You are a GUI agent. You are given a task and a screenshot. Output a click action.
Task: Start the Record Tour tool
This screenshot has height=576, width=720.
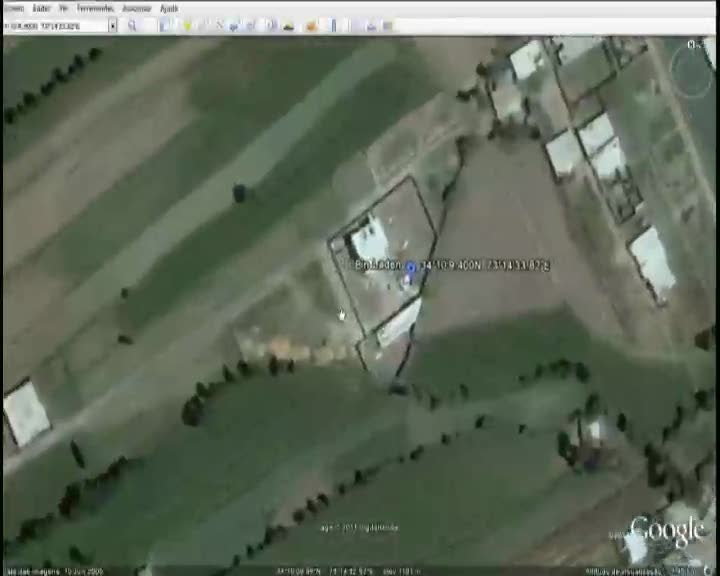pos(250,25)
